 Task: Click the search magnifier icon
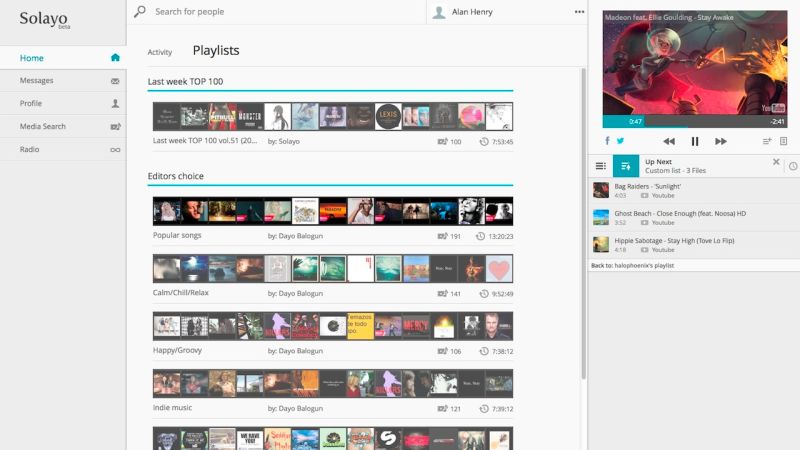coord(140,11)
